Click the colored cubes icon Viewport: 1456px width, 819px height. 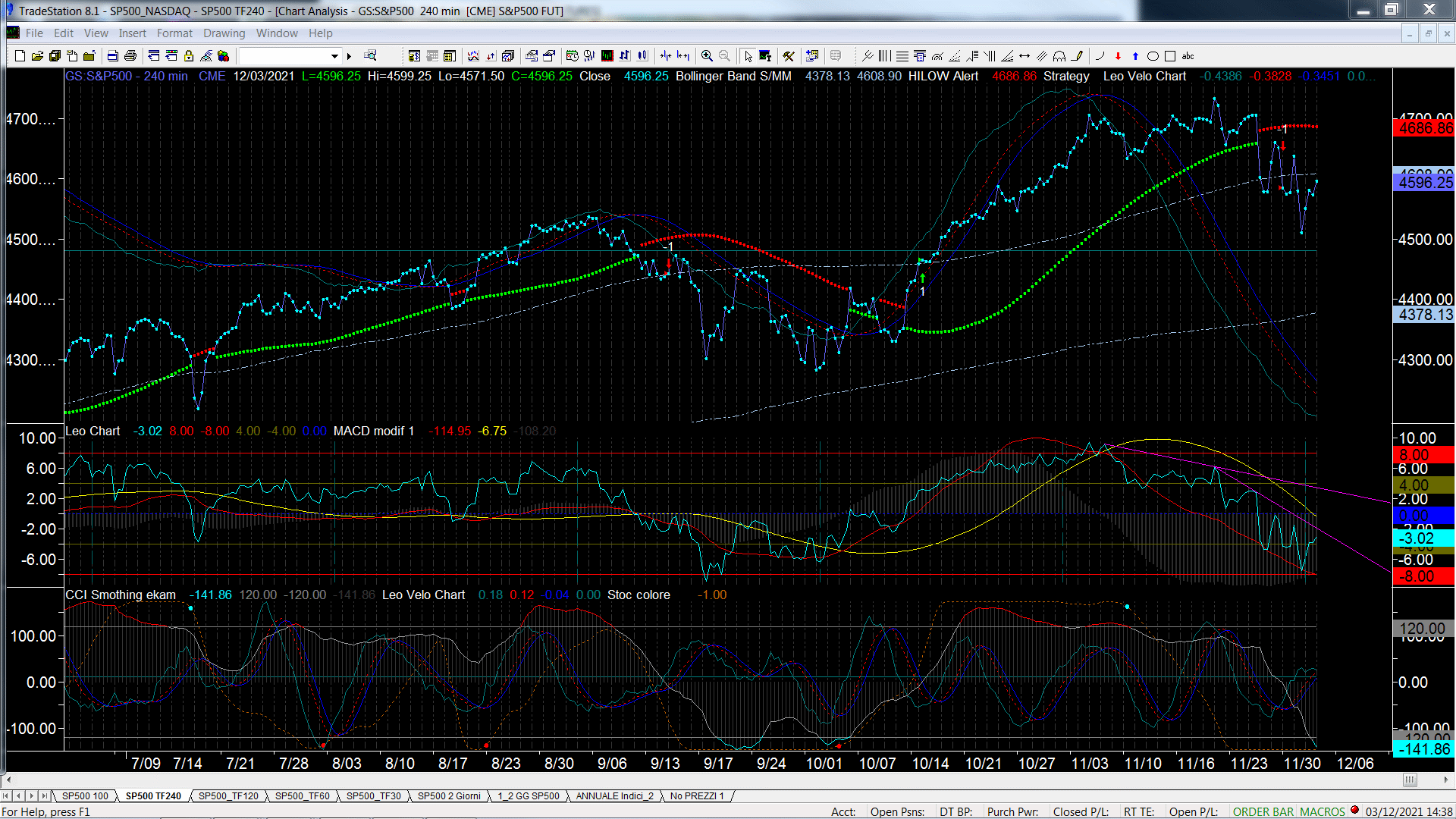point(223,56)
